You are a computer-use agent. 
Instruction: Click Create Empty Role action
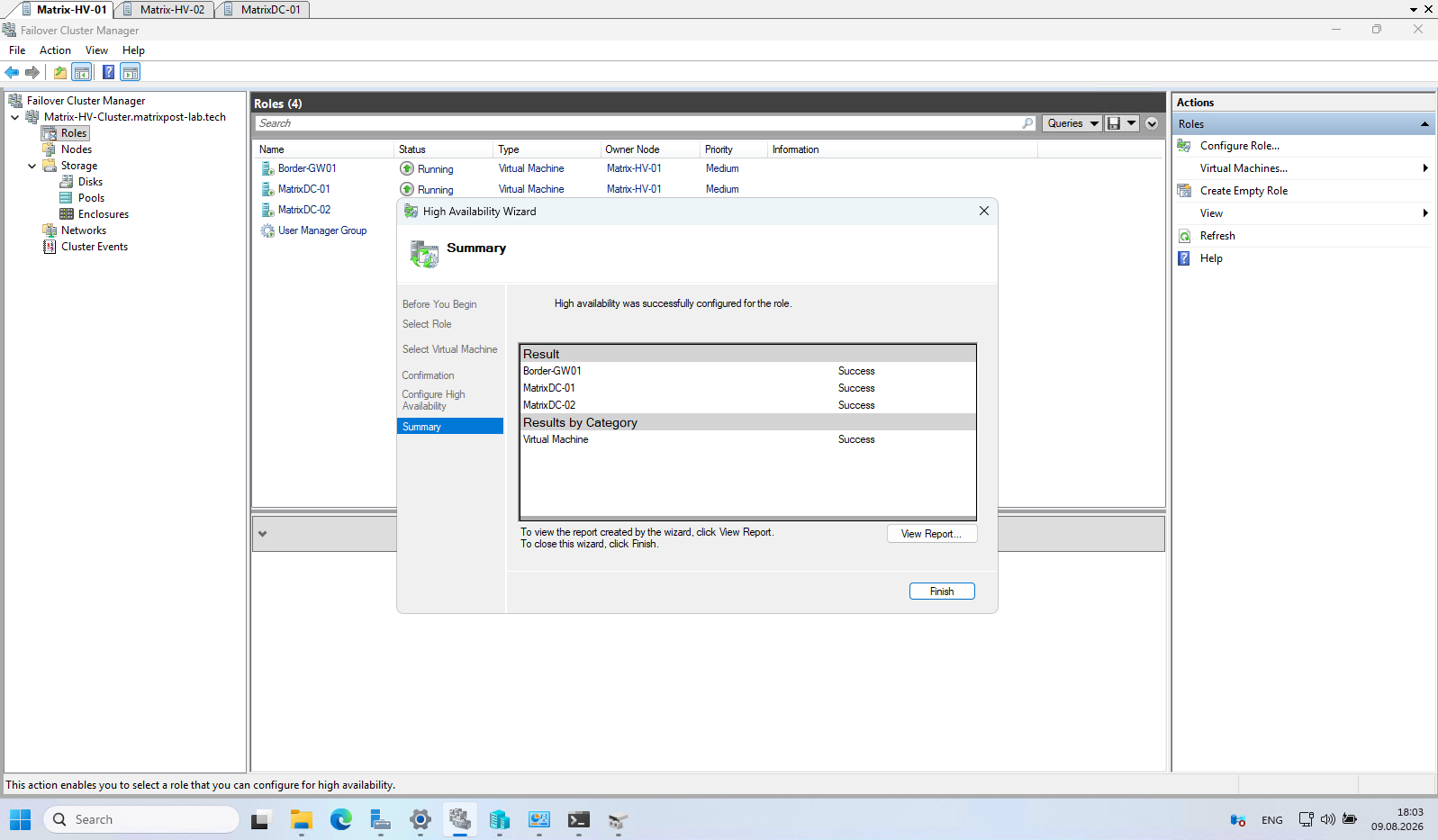pos(1244,191)
